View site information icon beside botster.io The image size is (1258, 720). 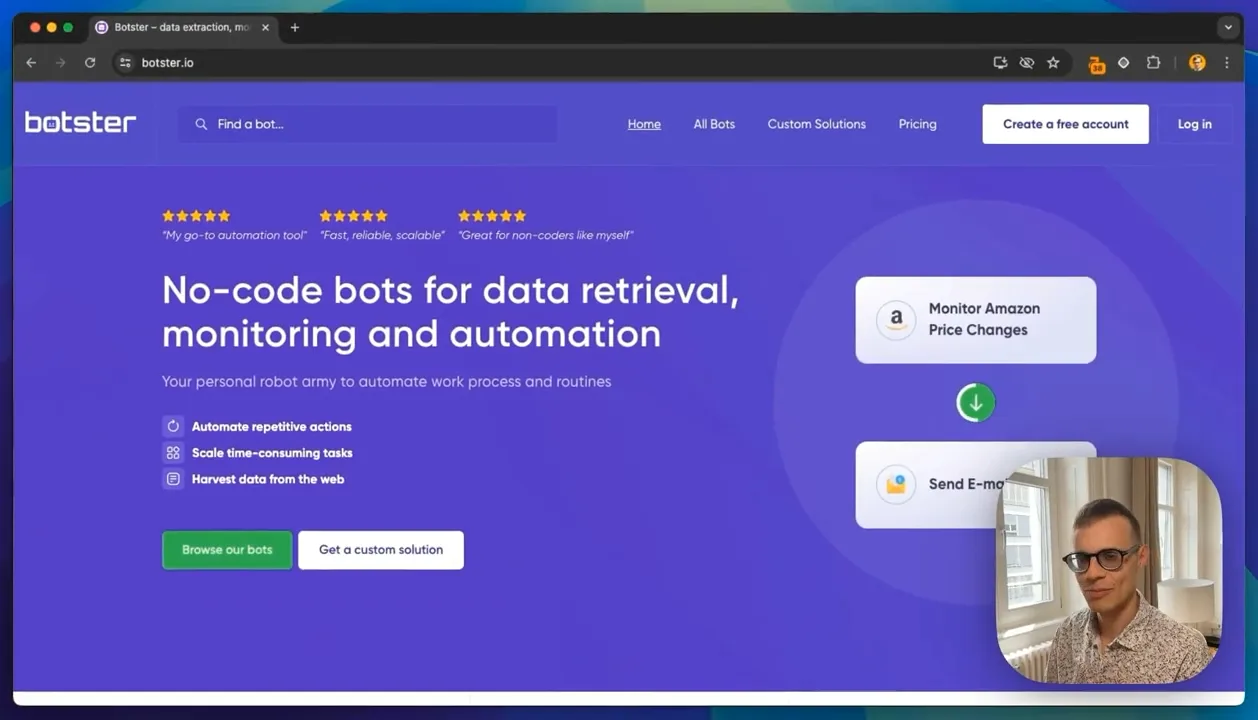125,62
